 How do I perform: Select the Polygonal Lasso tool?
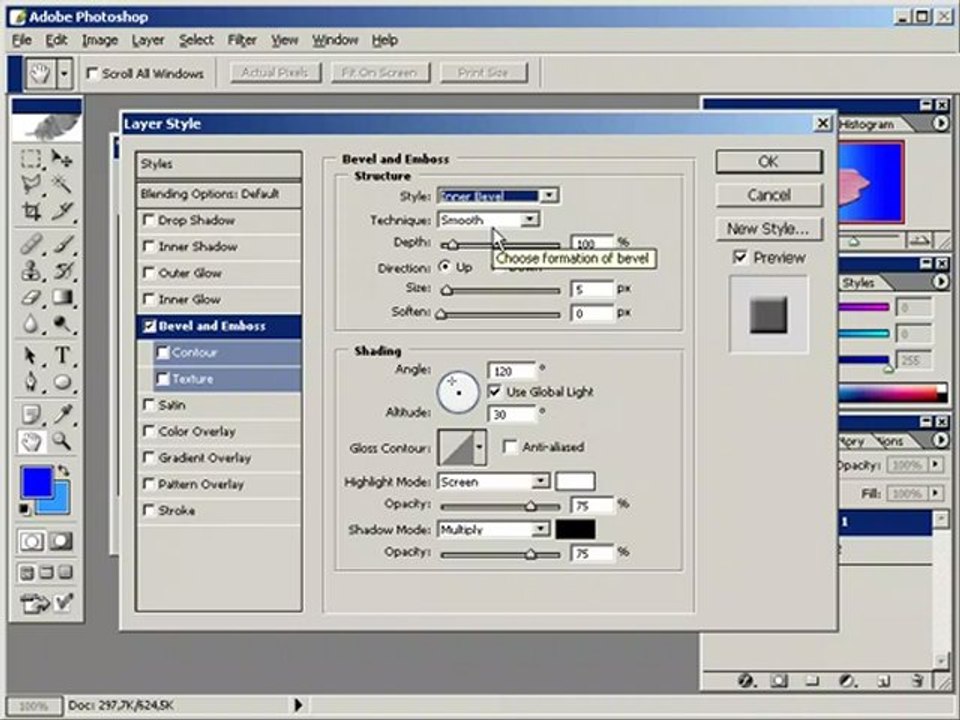click(x=31, y=184)
